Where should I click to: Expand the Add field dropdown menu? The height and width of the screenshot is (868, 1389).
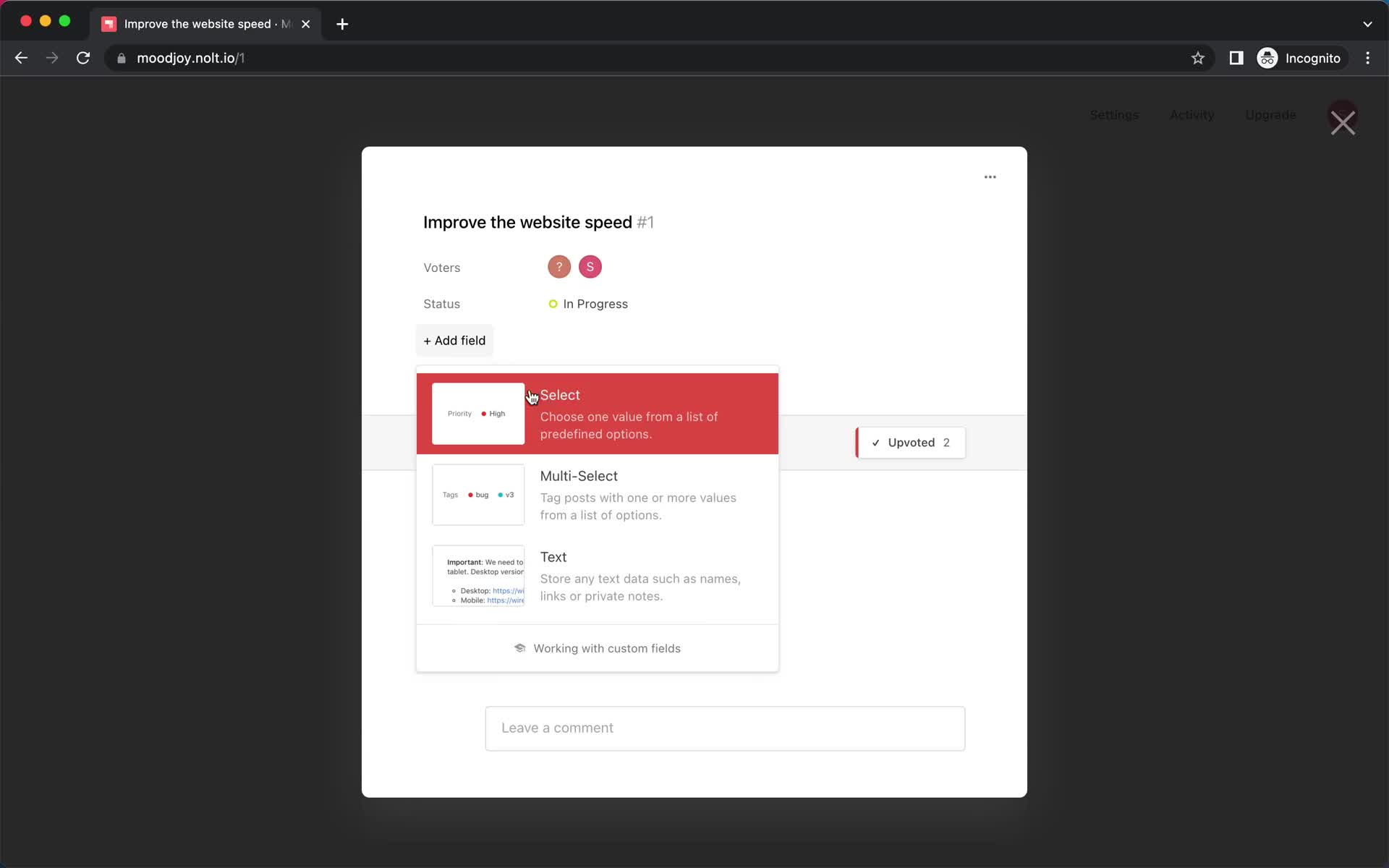point(454,340)
